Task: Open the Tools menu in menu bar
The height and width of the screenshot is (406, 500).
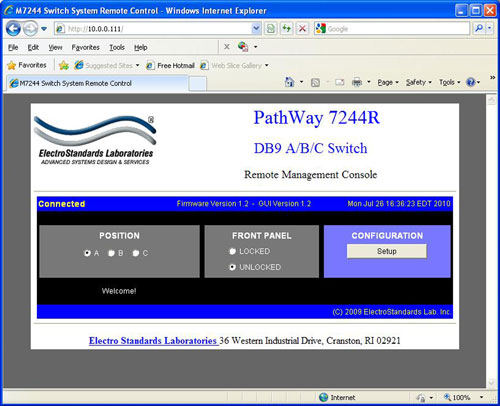Action: (117, 47)
